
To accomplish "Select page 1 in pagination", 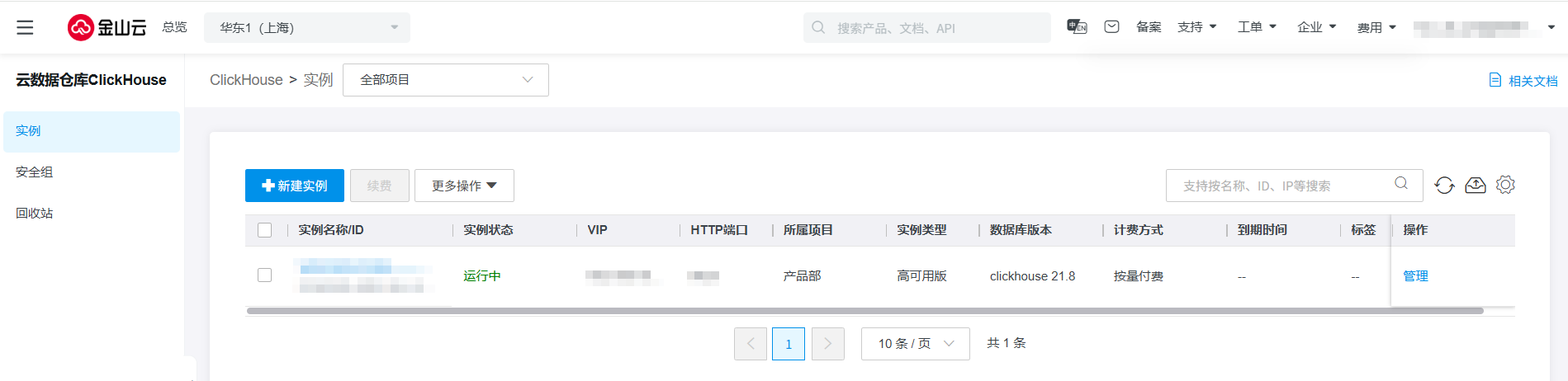I will (x=789, y=344).
